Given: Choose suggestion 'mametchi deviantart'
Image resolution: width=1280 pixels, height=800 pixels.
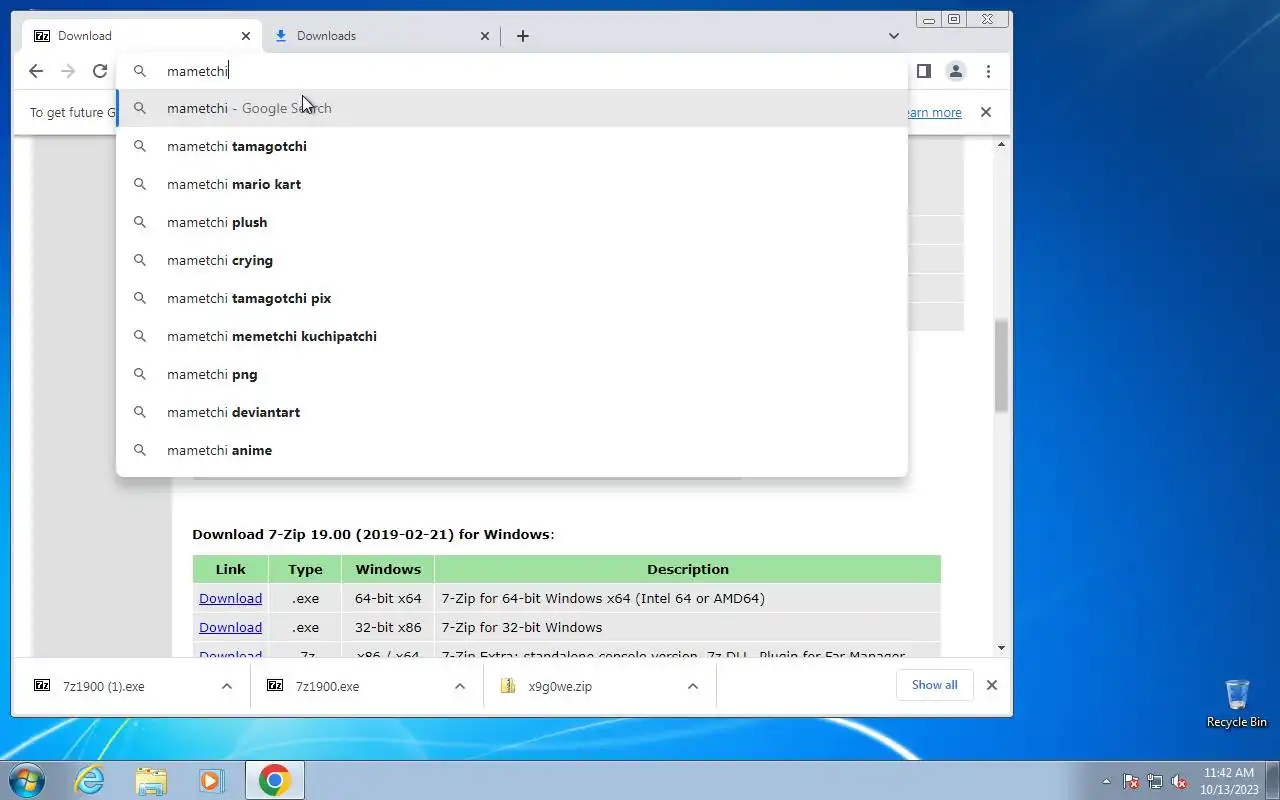Looking at the screenshot, I should click(x=512, y=412).
